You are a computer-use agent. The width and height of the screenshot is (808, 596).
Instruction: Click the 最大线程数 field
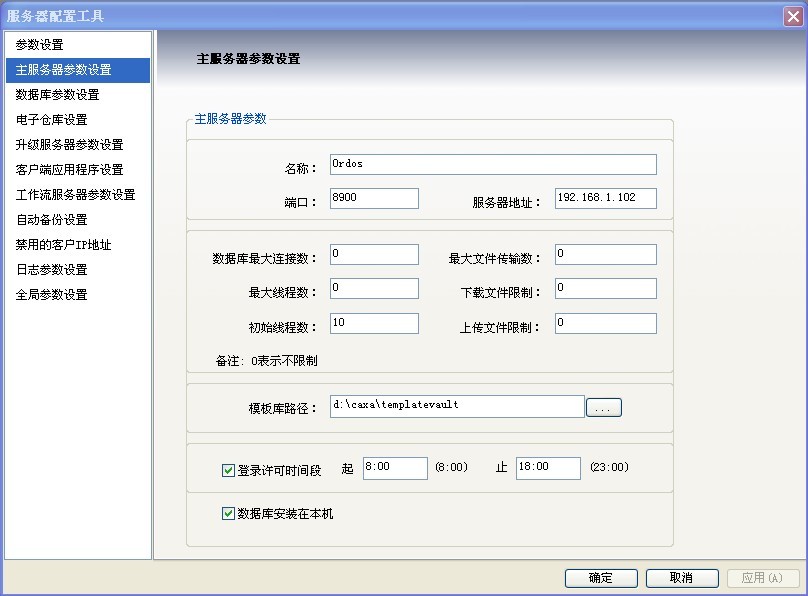click(x=374, y=288)
